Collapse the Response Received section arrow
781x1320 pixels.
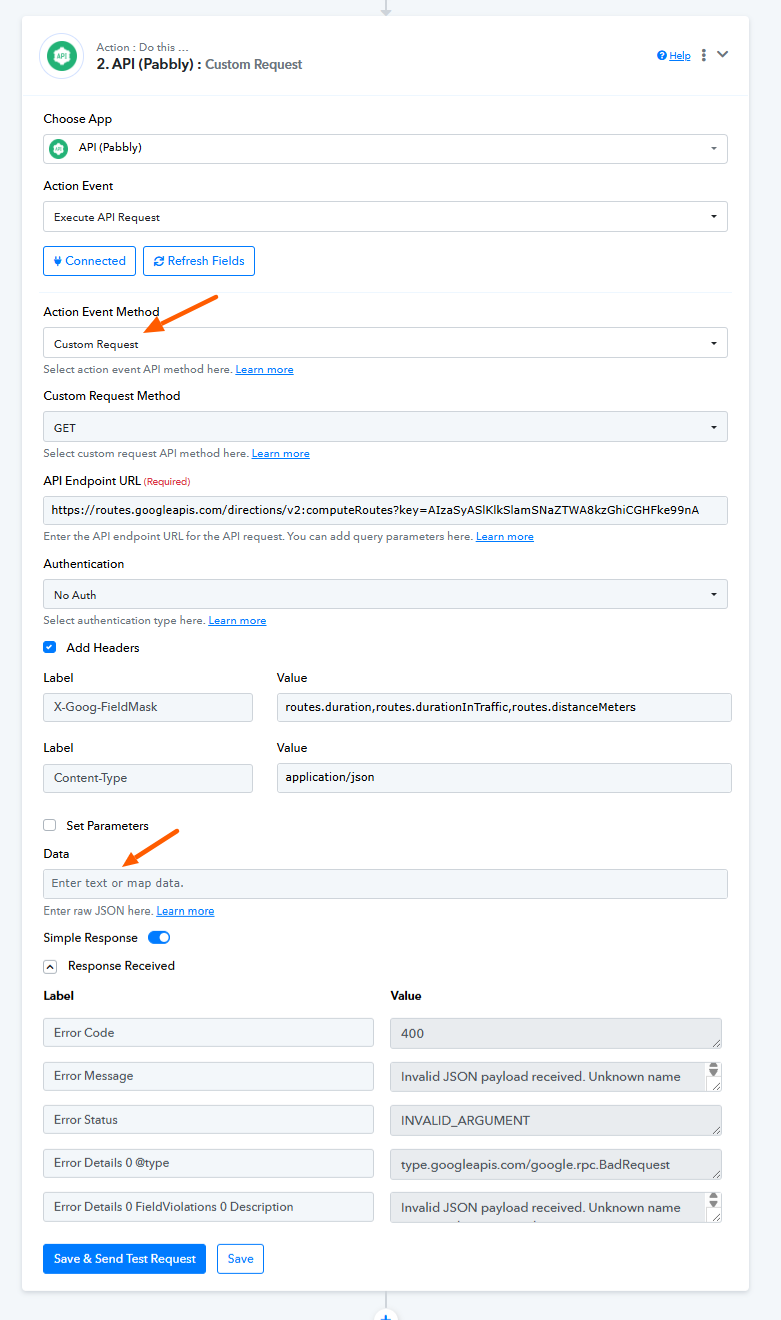pyautogui.click(x=50, y=966)
